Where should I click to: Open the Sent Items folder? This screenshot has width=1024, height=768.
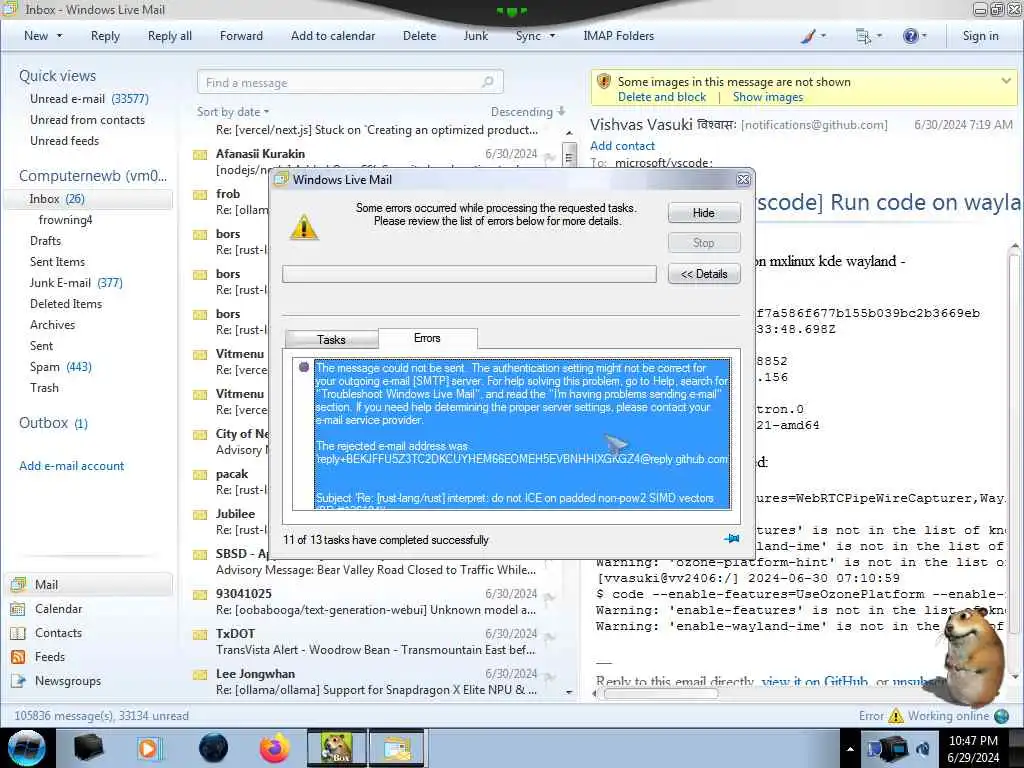tap(57, 262)
